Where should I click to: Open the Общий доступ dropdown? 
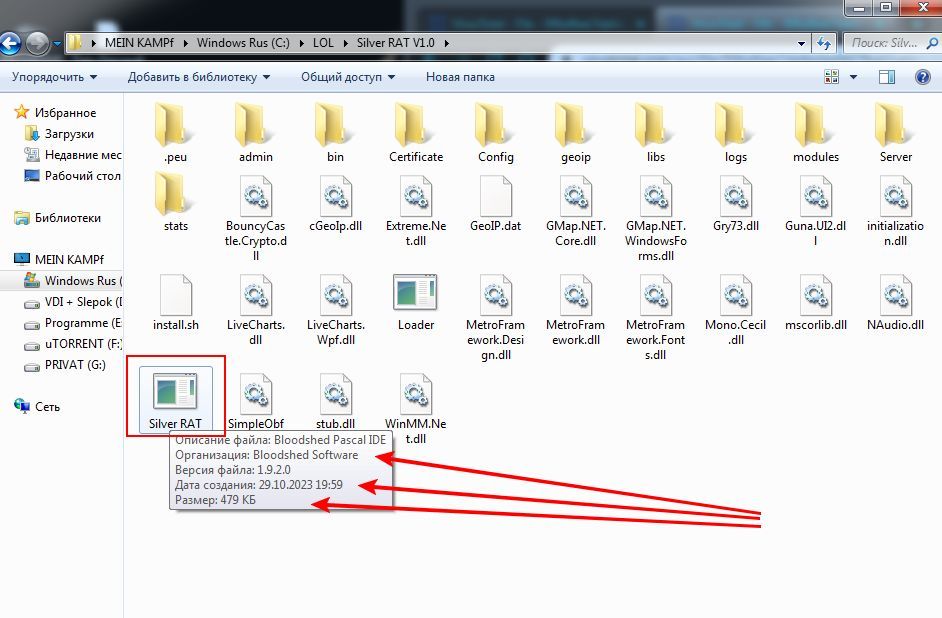tap(348, 77)
